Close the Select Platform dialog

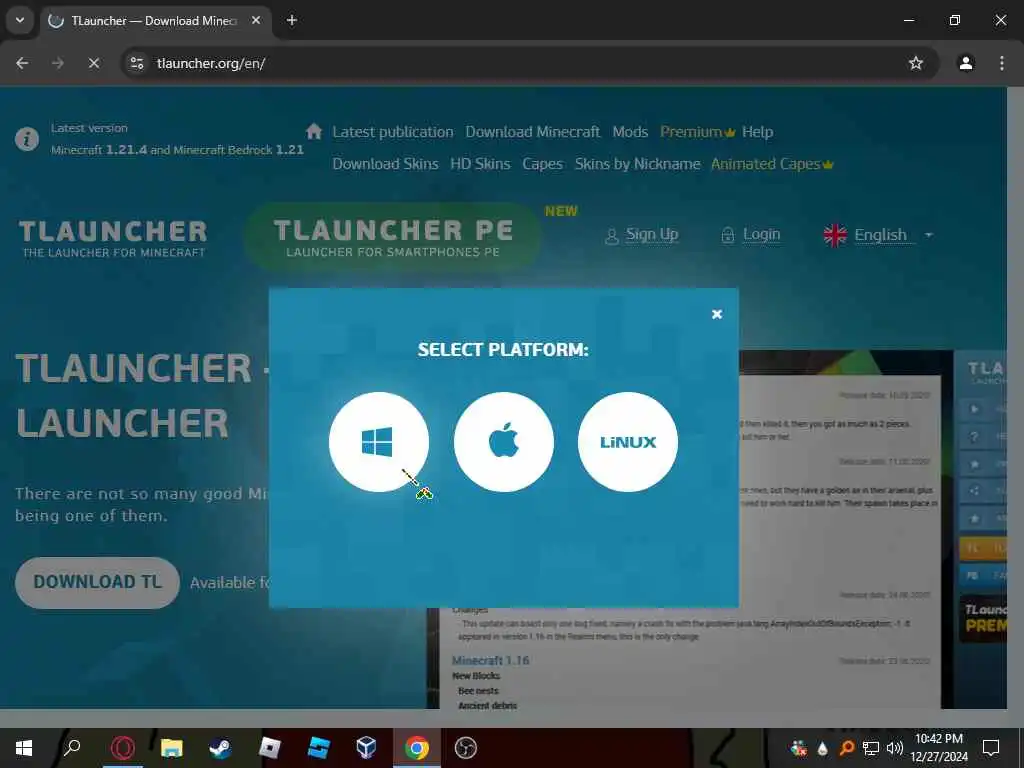(716, 314)
